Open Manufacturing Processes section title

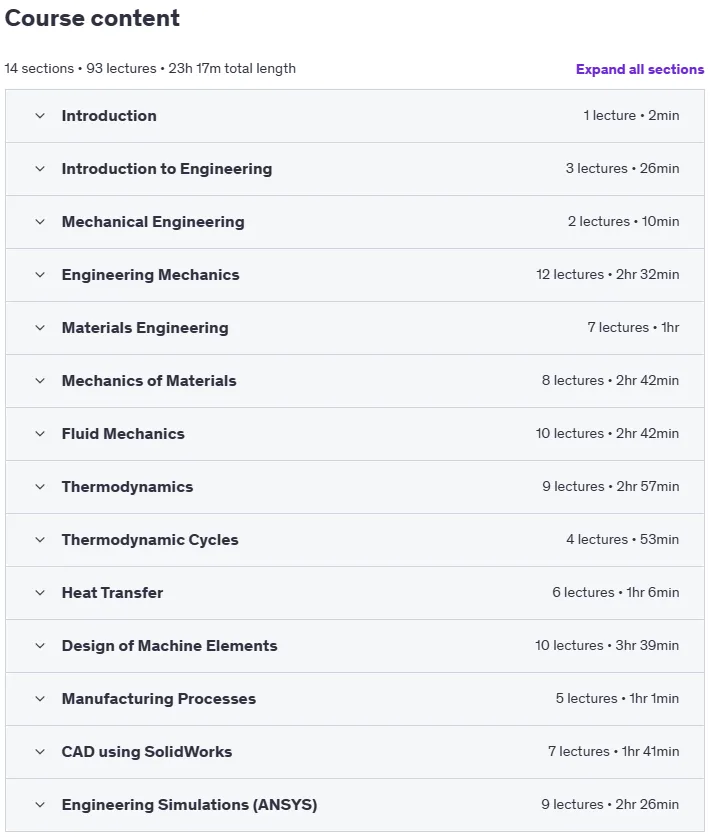pyautogui.click(x=159, y=699)
